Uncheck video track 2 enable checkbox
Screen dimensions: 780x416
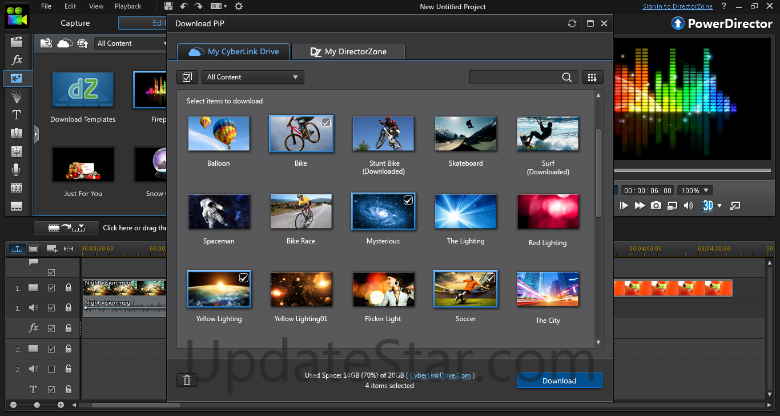pyautogui.click(x=51, y=349)
